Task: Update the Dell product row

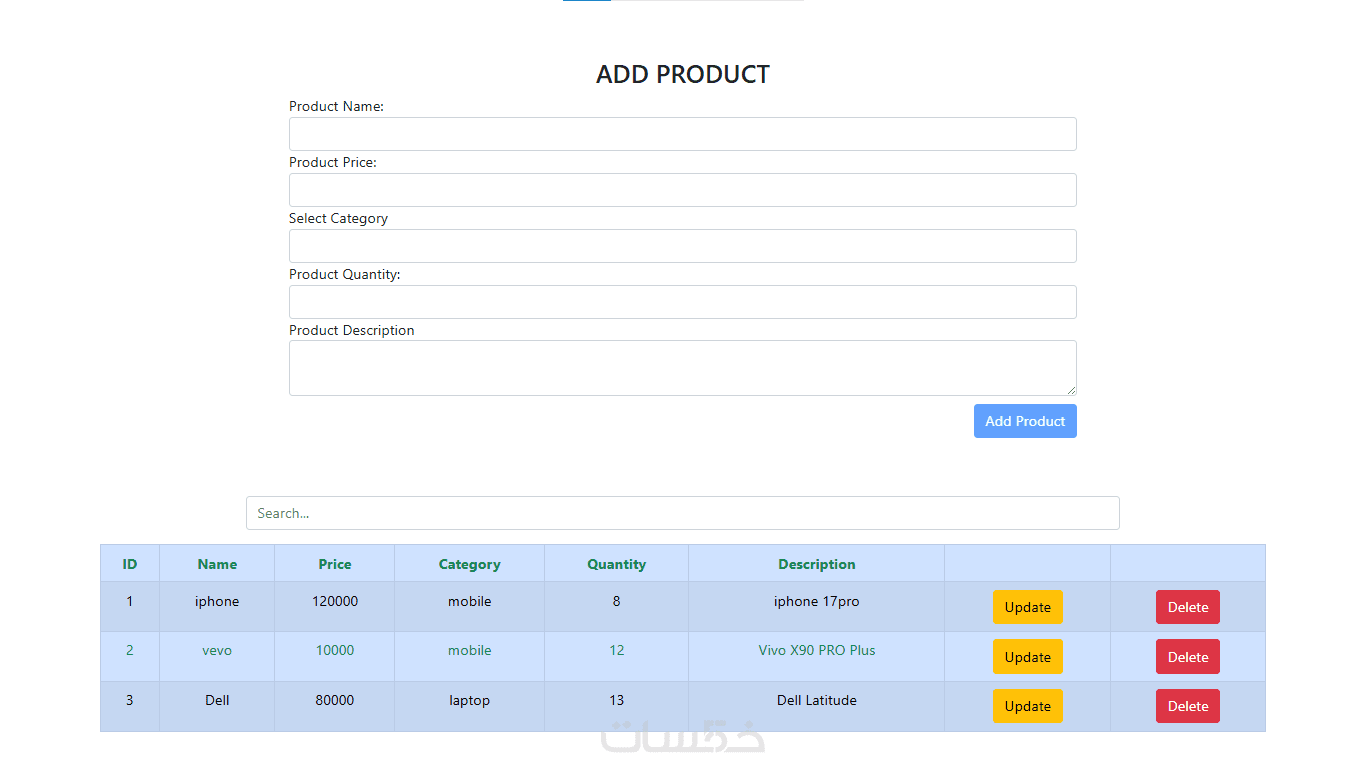Action: [1027, 706]
